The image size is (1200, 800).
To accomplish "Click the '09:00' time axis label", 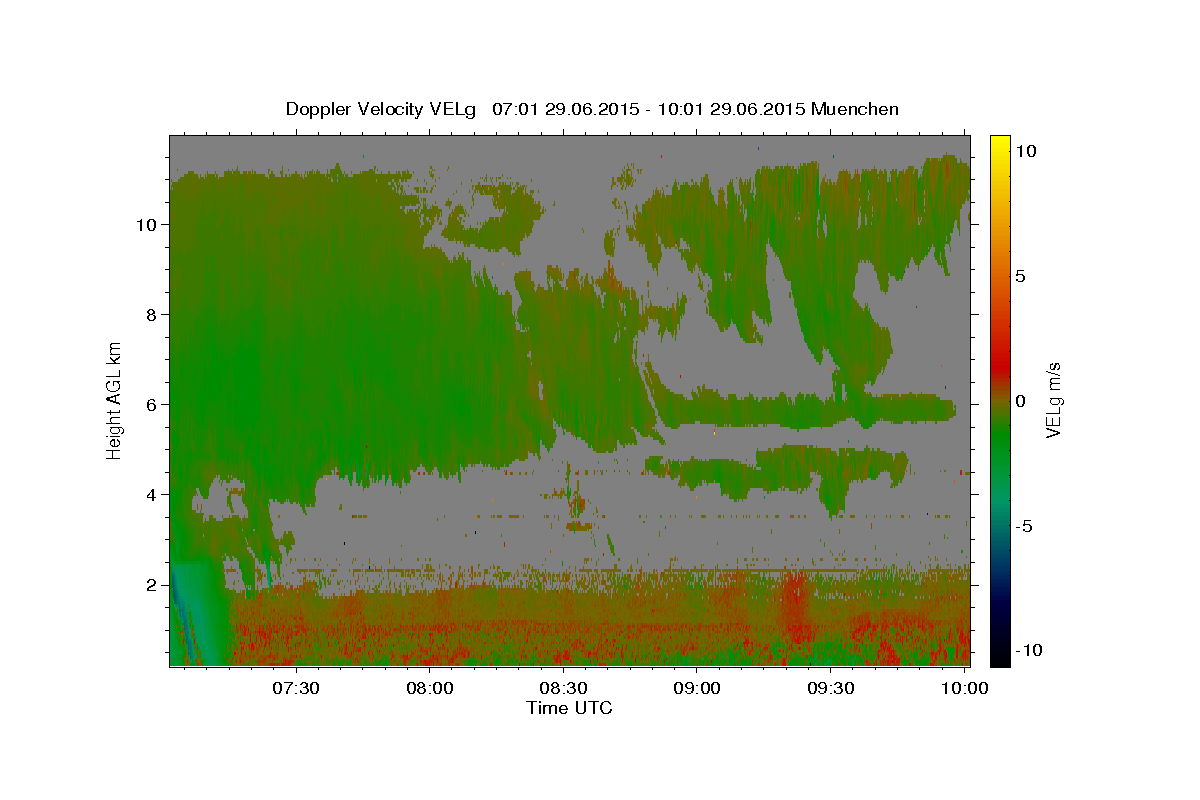I will click(x=697, y=688).
